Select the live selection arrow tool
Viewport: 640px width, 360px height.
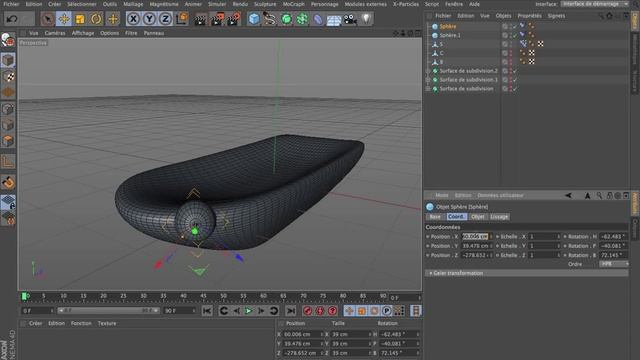tap(47, 19)
